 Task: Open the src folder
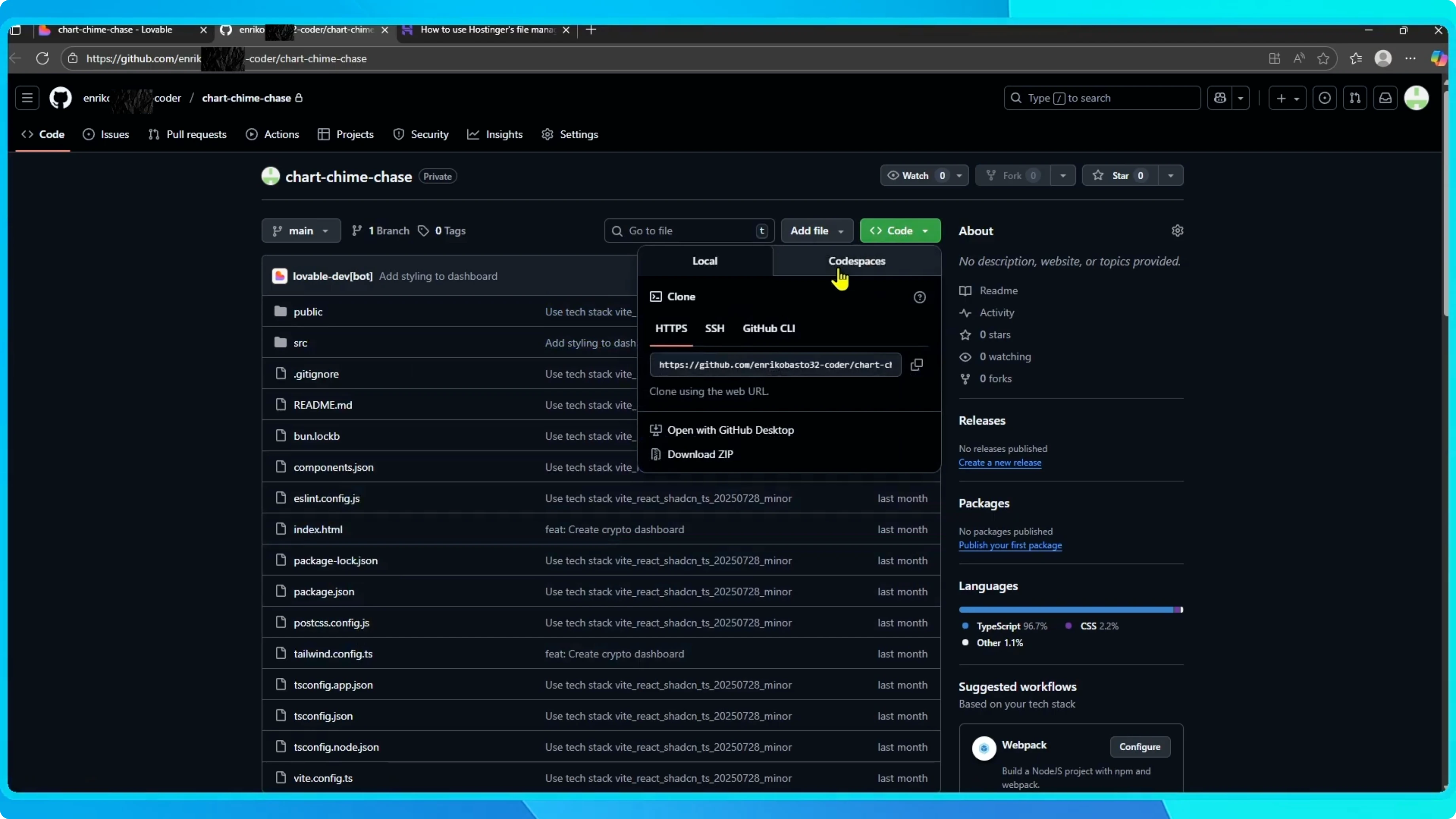(x=300, y=343)
